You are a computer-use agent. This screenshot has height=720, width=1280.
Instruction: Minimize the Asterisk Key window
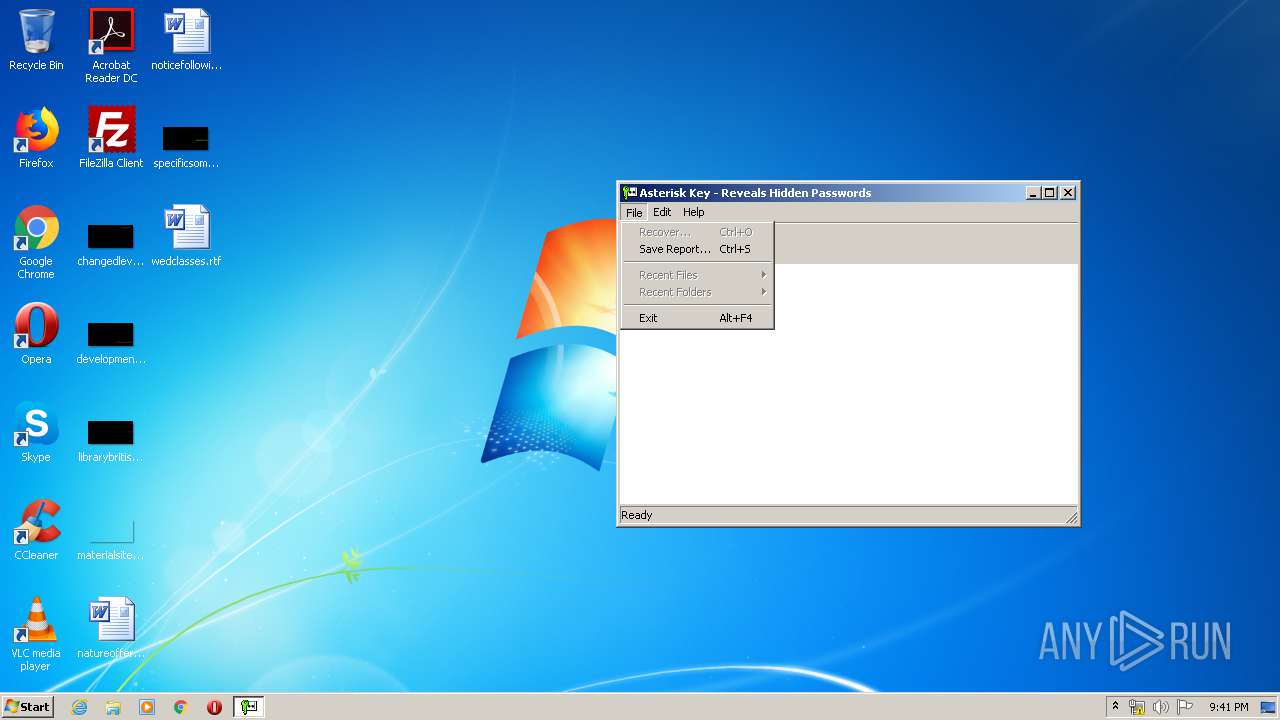tap(1033, 193)
